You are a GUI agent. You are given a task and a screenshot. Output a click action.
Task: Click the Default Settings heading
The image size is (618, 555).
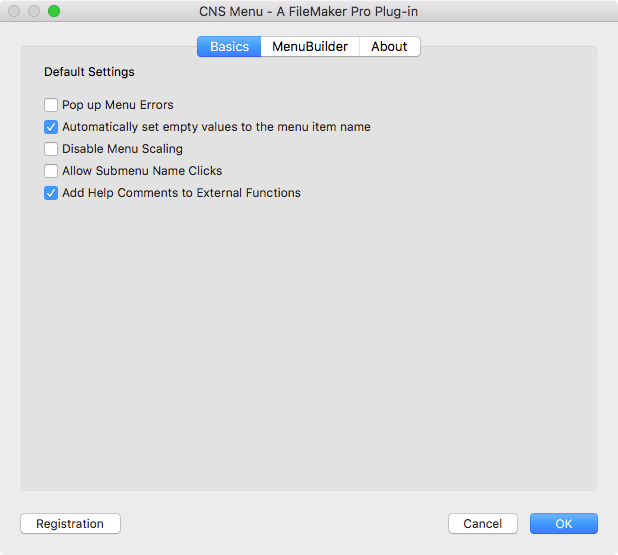click(x=89, y=72)
